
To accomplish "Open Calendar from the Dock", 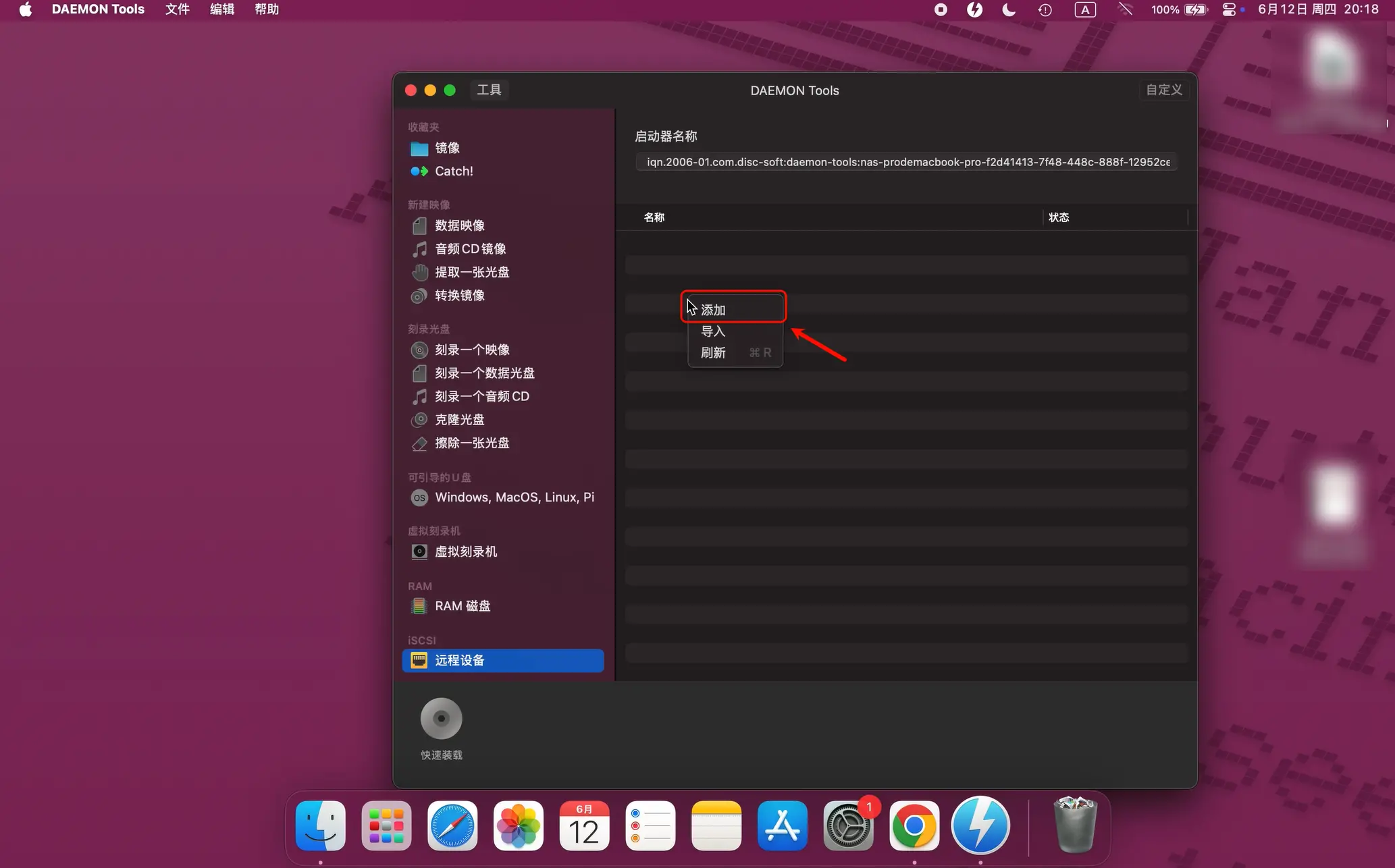I will pyautogui.click(x=584, y=826).
